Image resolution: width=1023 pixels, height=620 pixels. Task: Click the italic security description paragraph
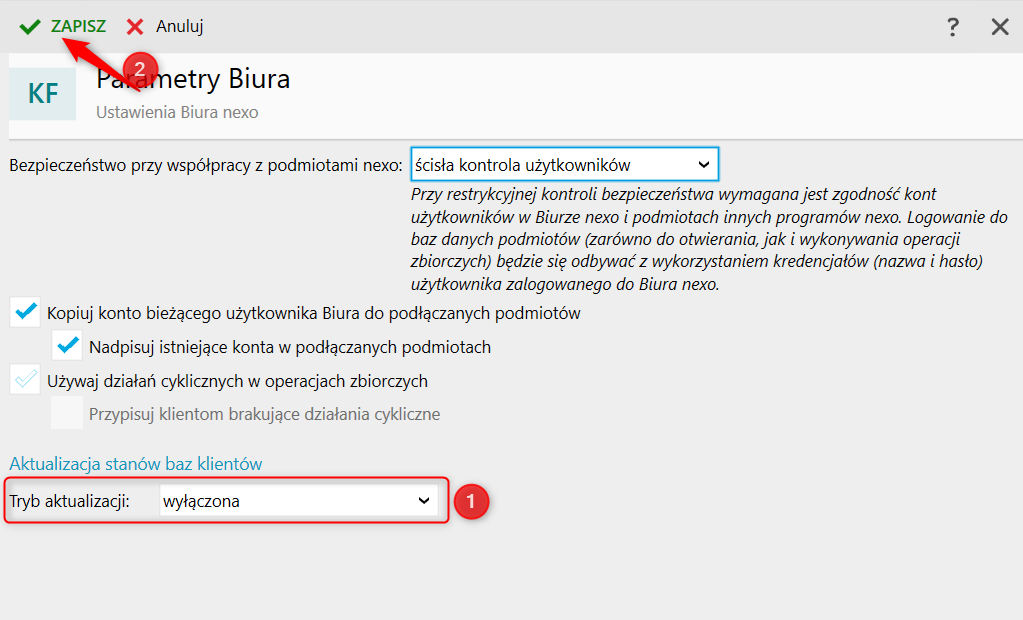pyautogui.click(x=709, y=239)
